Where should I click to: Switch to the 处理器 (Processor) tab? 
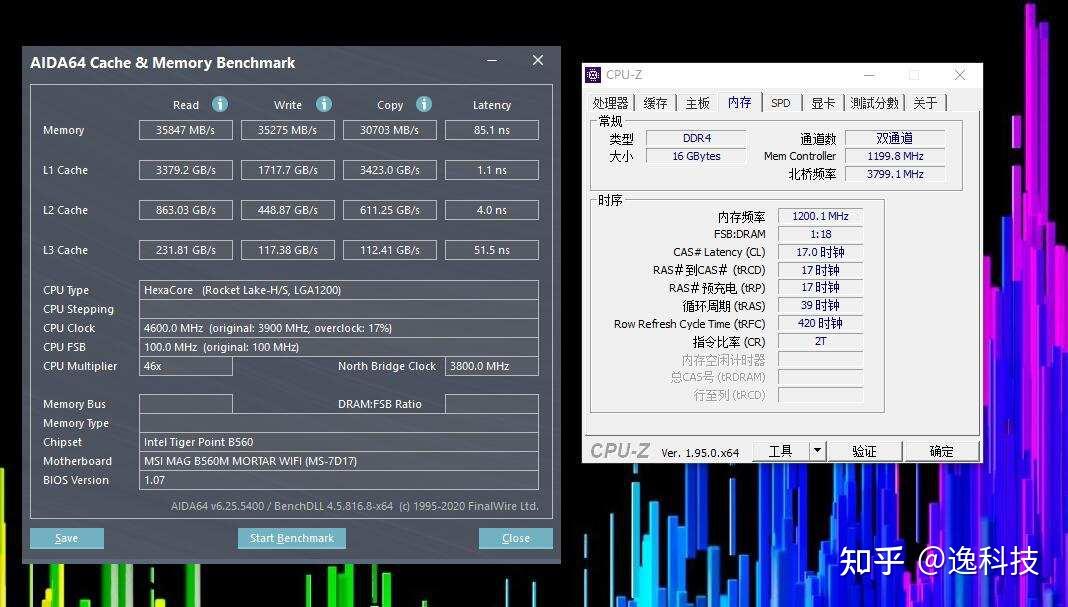click(612, 101)
